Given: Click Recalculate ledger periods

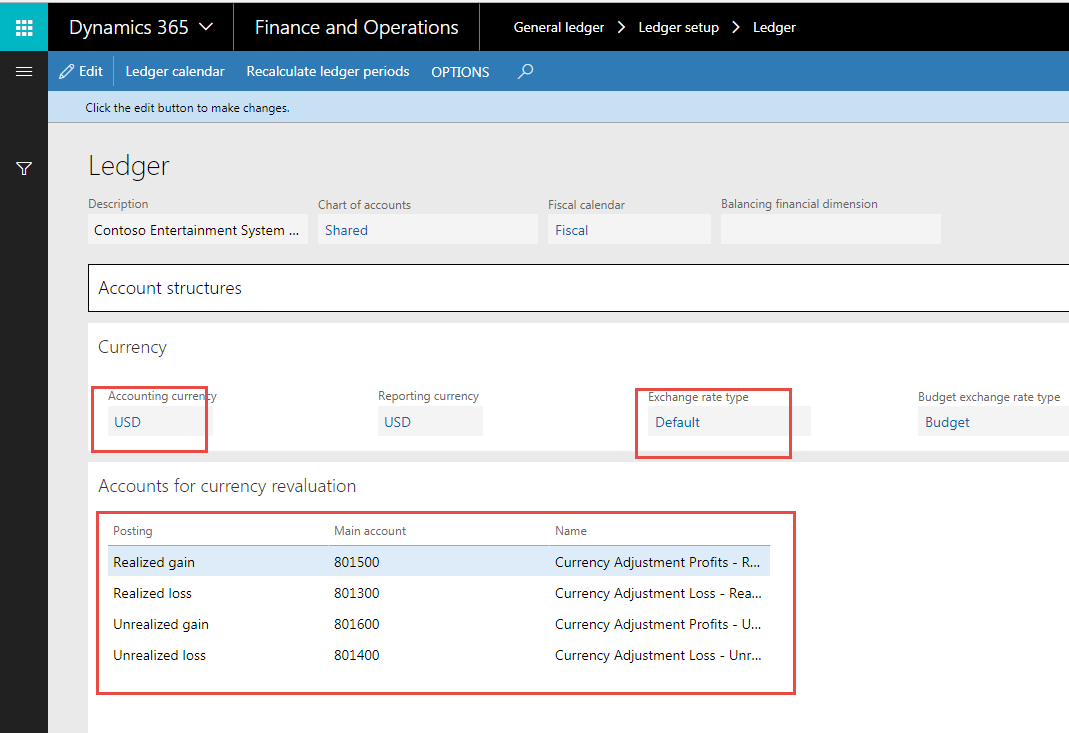Looking at the screenshot, I should [328, 71].
